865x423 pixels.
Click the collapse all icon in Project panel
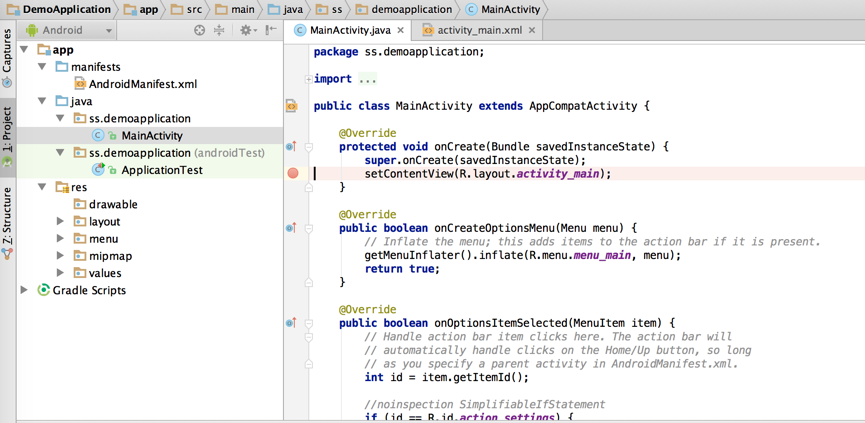tap(219, 30)
